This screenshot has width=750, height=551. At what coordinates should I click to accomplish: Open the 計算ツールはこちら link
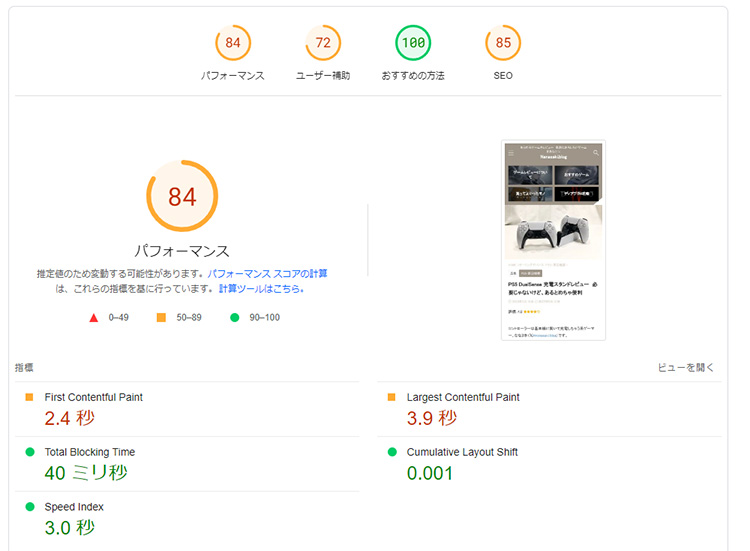click(261, 288)
